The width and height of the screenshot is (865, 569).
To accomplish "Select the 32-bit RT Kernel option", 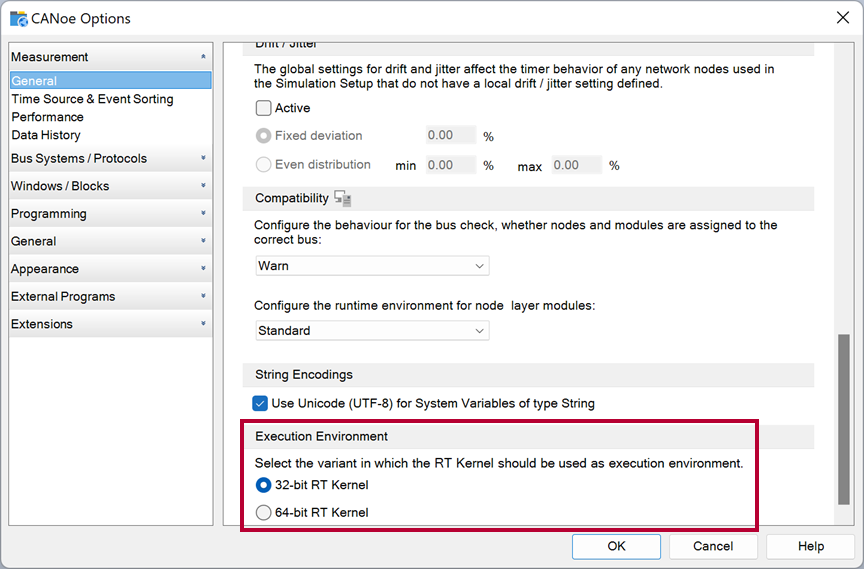I will [263, 485].
